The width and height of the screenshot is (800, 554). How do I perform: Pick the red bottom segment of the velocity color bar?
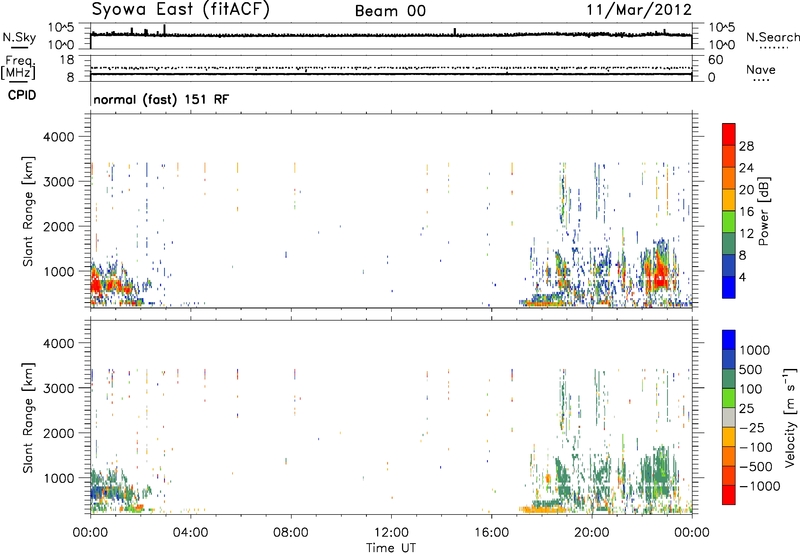pyautogui.click(x=729, y=495)
